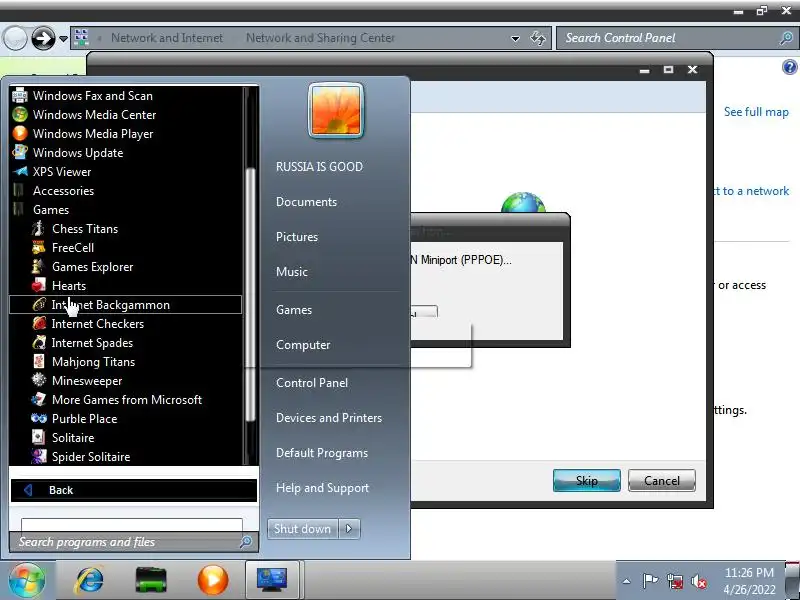Click the programs list scrollbar thumb
Image resolution: width=800 pixels, height=600 pixels.
pos(250,295)
